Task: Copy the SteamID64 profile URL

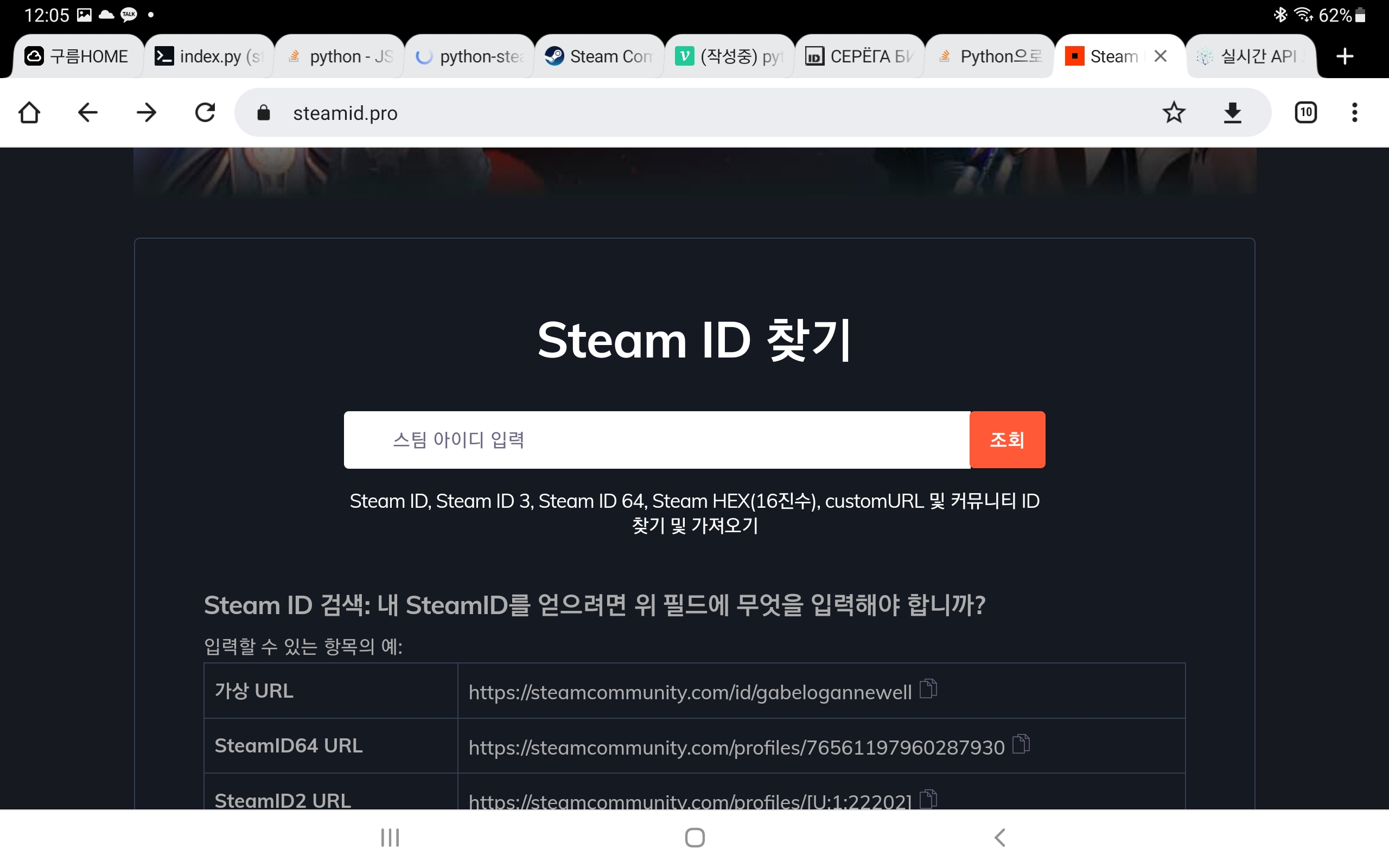Action: pyautogui.click(x=1021, y=743)
